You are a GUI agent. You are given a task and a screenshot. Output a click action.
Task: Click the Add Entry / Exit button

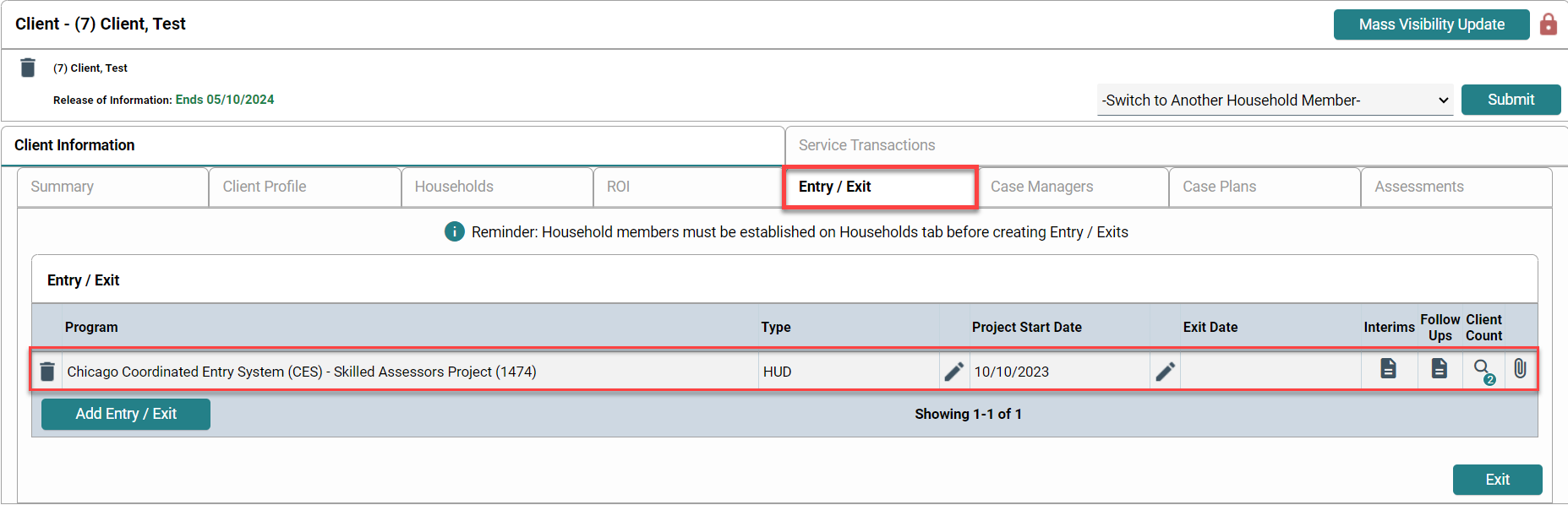(x=126, y=414)
